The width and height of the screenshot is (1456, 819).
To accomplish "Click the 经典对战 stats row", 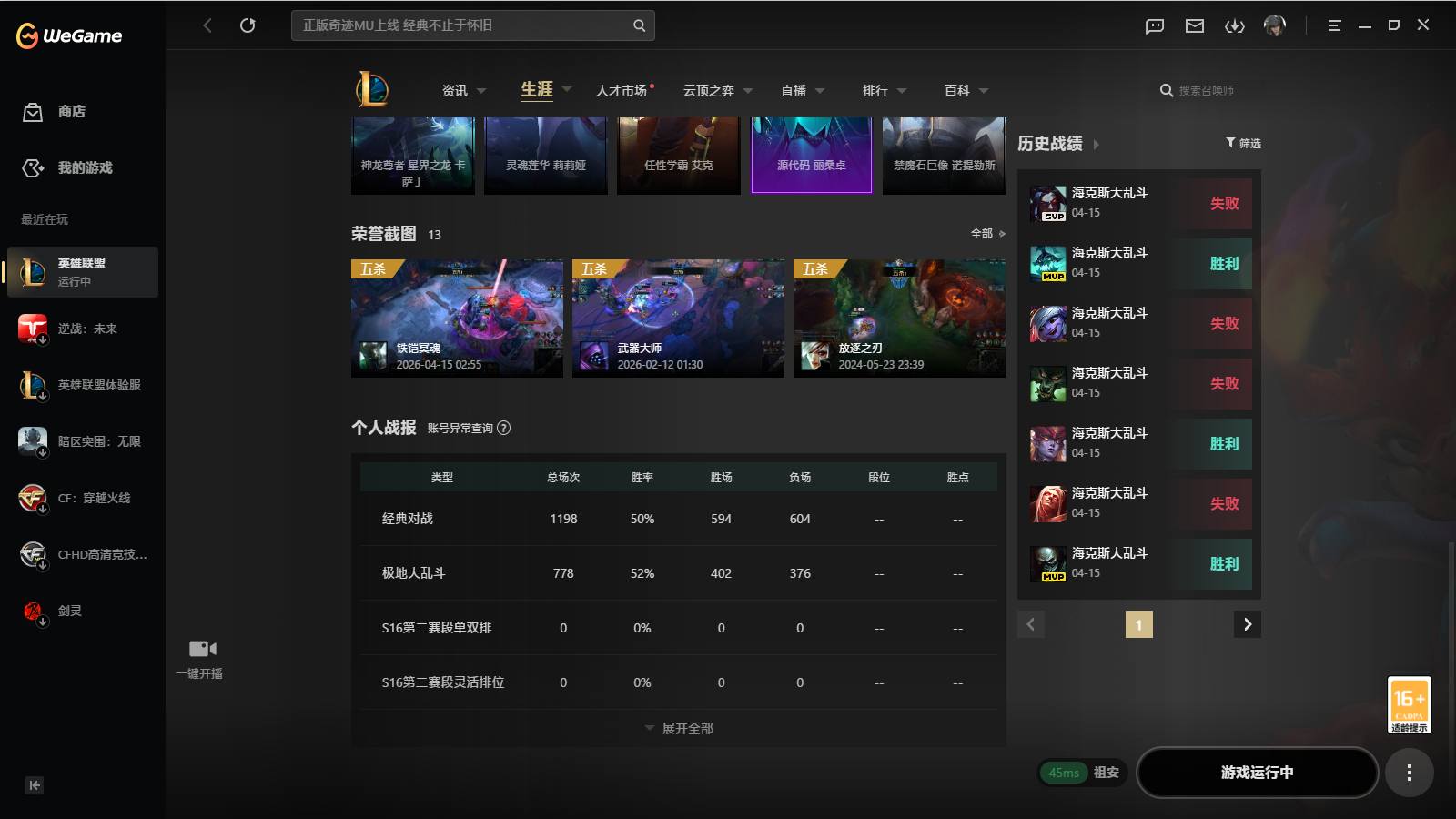I will click(679, 519).
